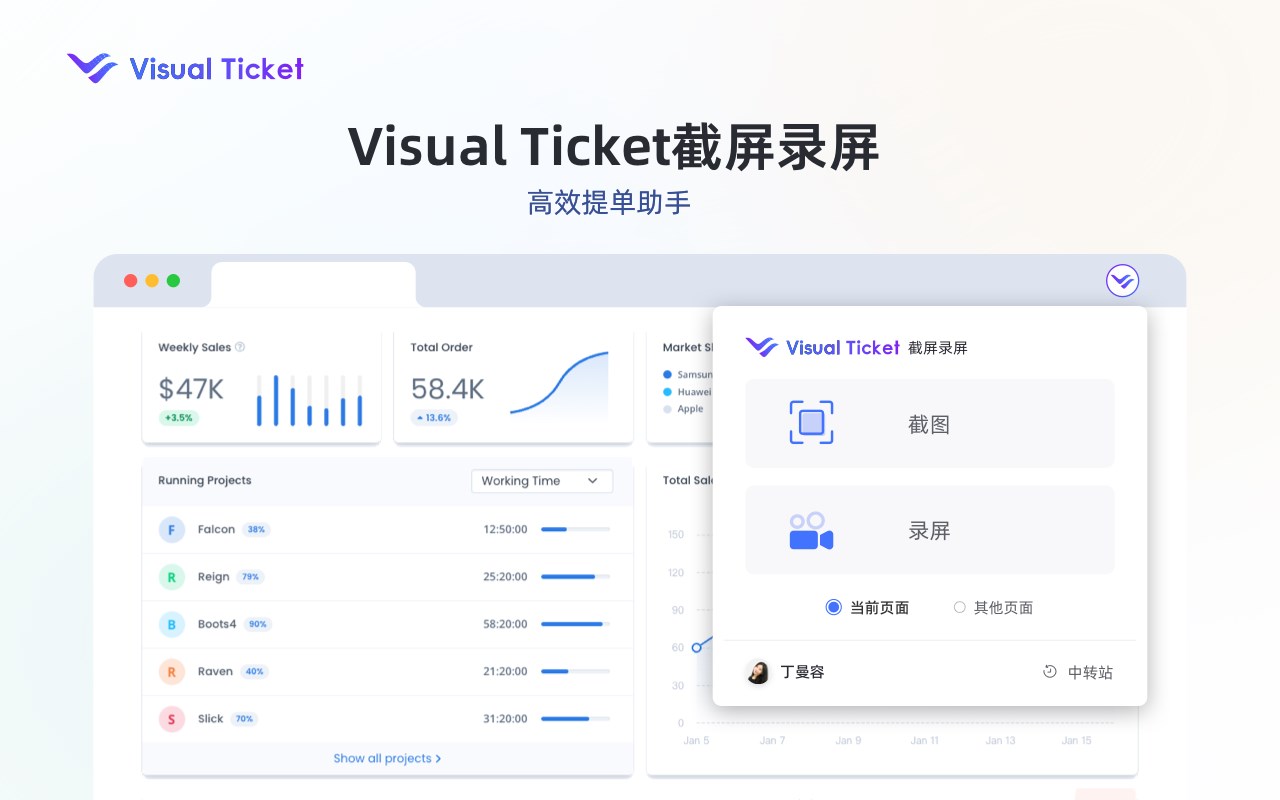
Task: Click the $47K weekly sales value
Action: point(191,388)
